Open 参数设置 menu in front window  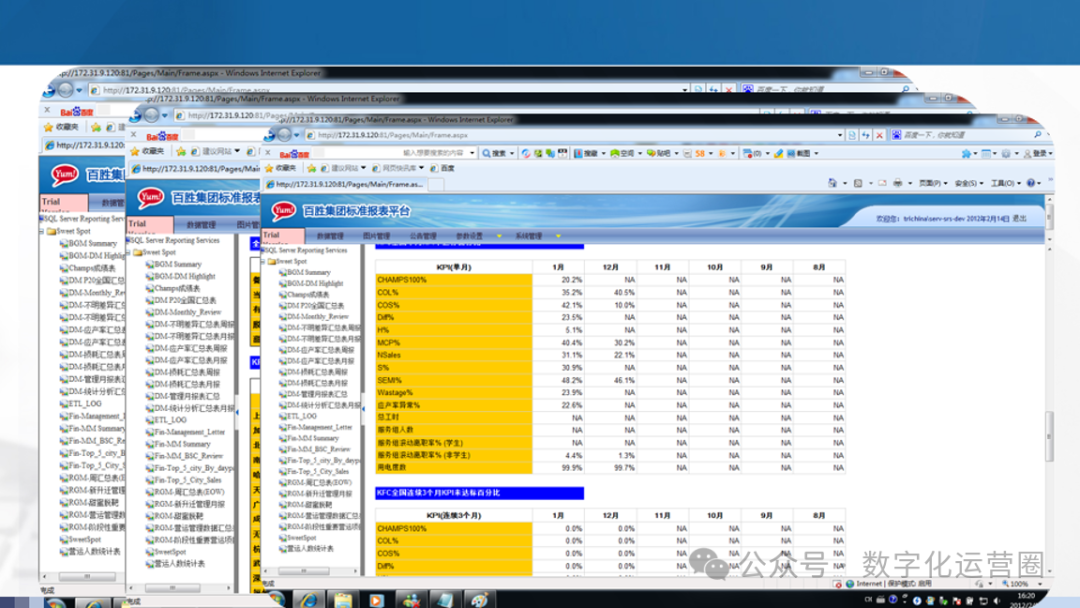(x=469, y=236)
